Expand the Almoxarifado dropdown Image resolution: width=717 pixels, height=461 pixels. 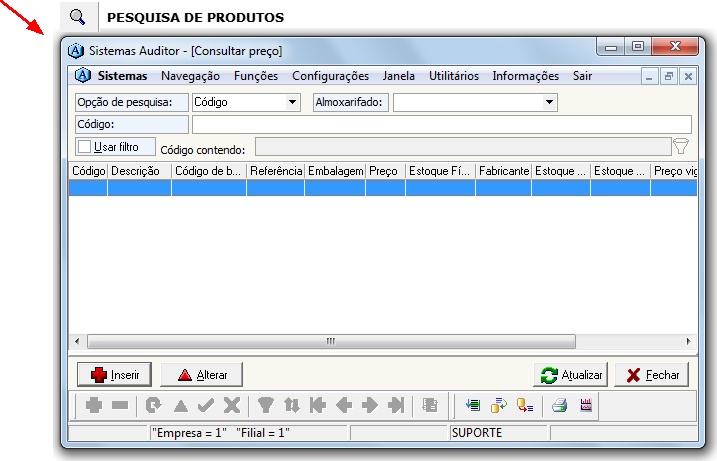[x=549, y=102]
